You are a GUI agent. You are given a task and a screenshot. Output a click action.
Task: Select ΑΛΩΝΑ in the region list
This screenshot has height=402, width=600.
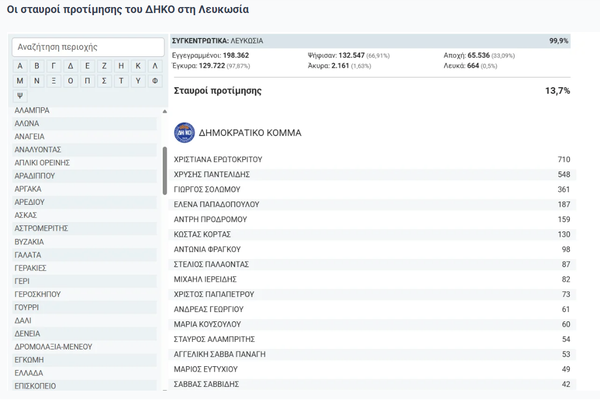tap(85, 124)
